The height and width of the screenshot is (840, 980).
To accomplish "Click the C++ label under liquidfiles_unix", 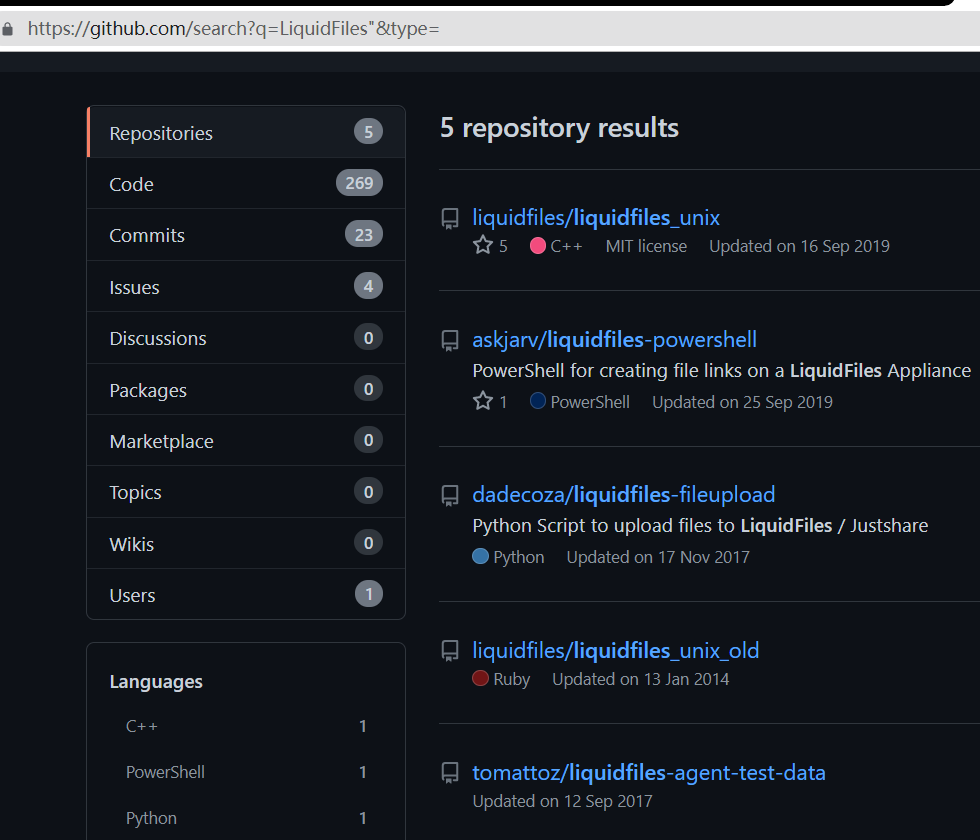I will (x=566, y=246).
